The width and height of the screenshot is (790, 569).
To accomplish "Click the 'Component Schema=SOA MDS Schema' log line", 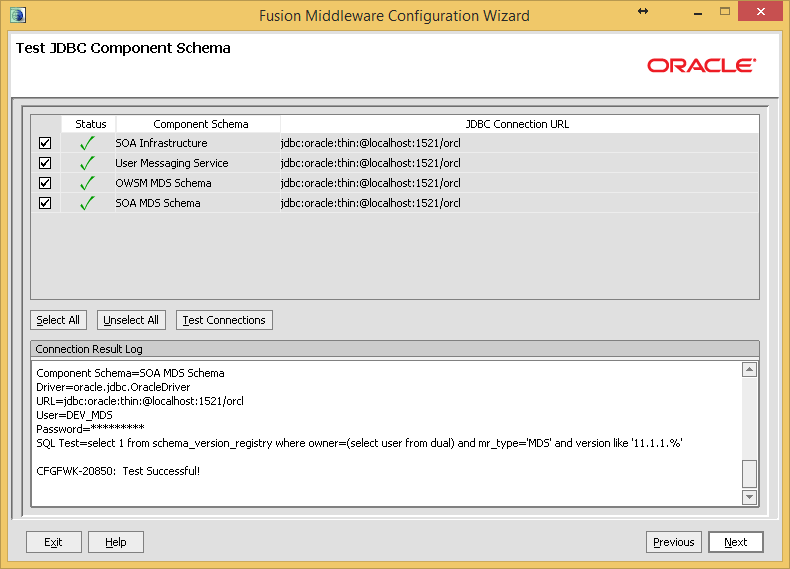I will tap(130, 373).
